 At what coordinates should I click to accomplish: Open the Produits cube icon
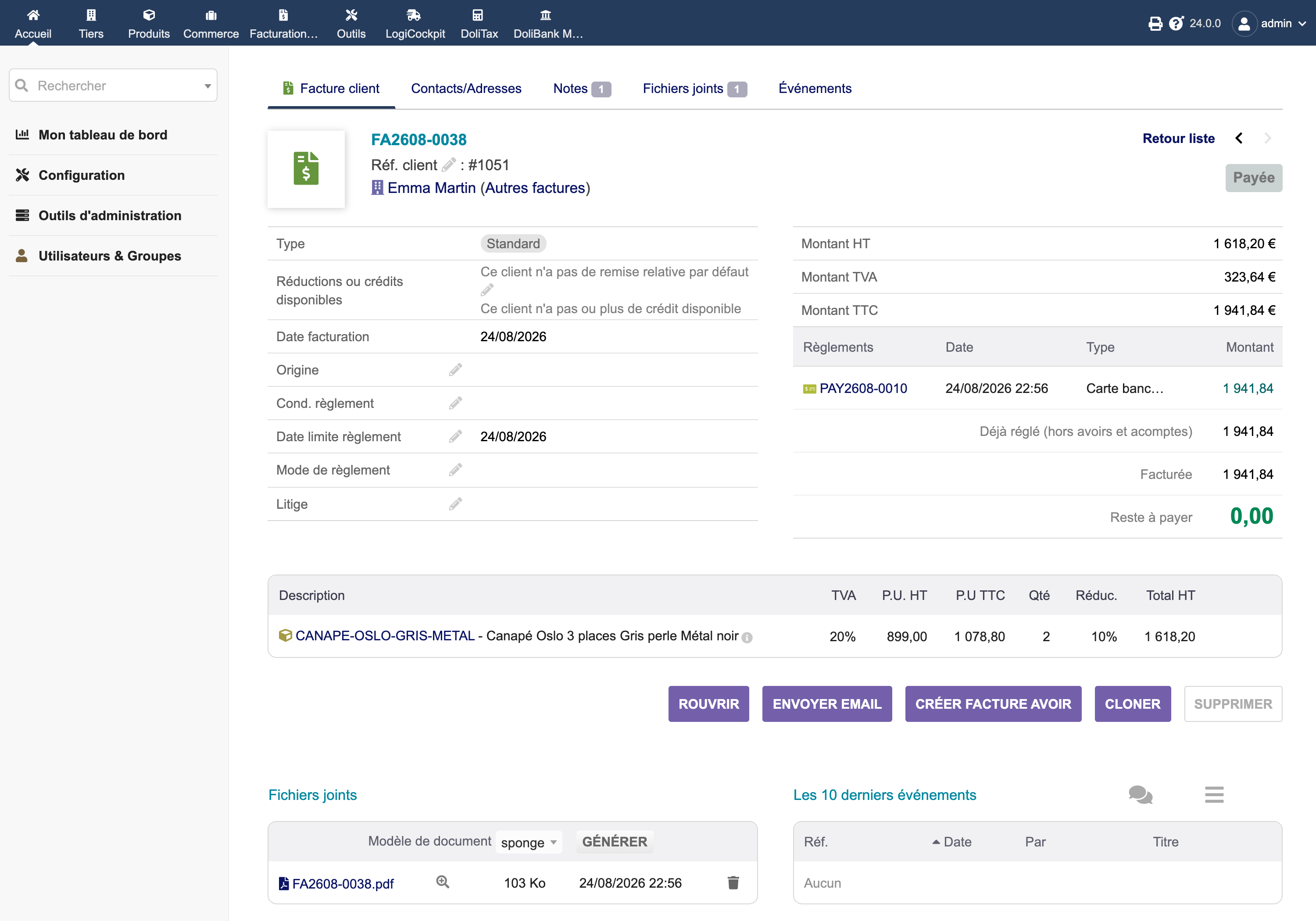149,15
